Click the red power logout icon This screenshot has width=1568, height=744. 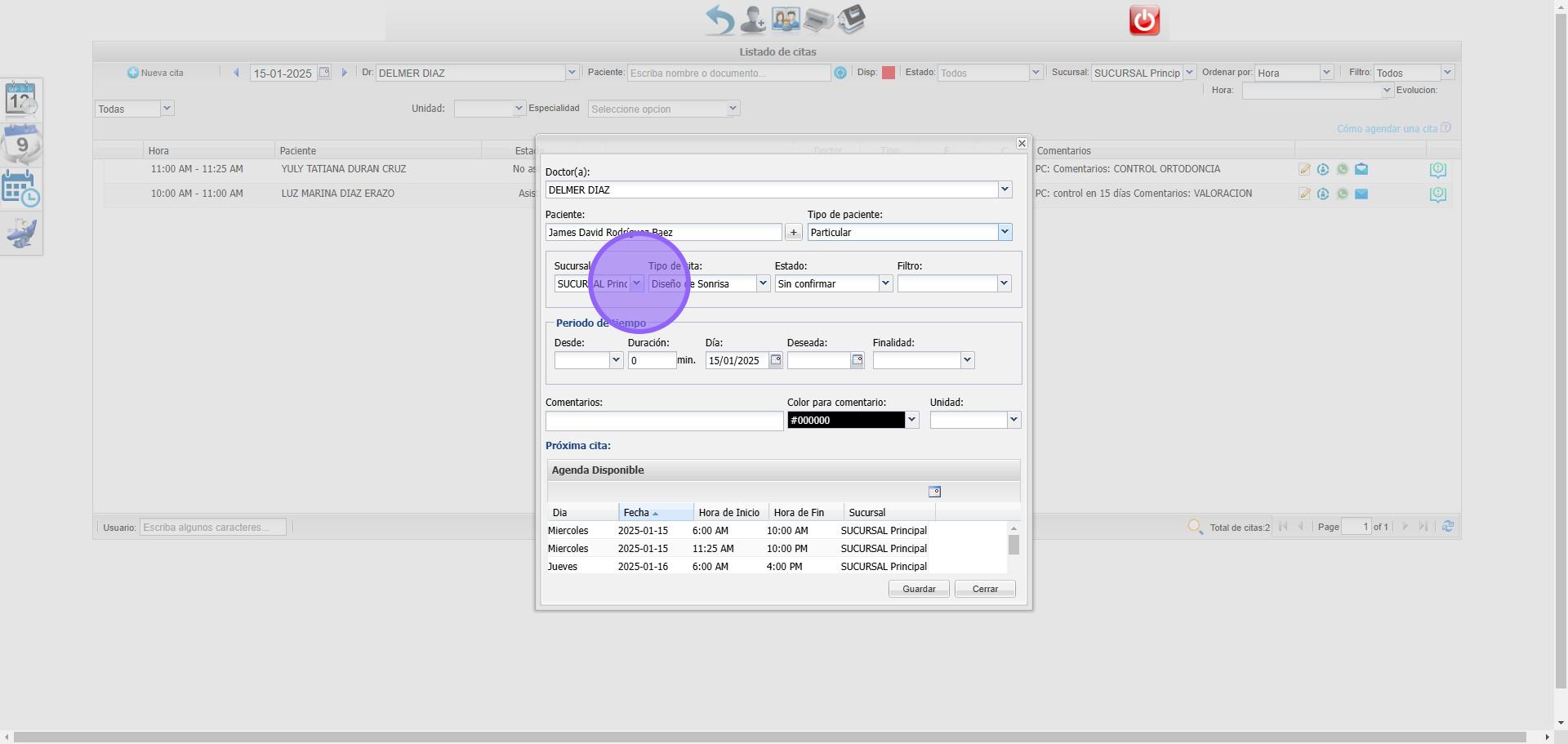1144,20
